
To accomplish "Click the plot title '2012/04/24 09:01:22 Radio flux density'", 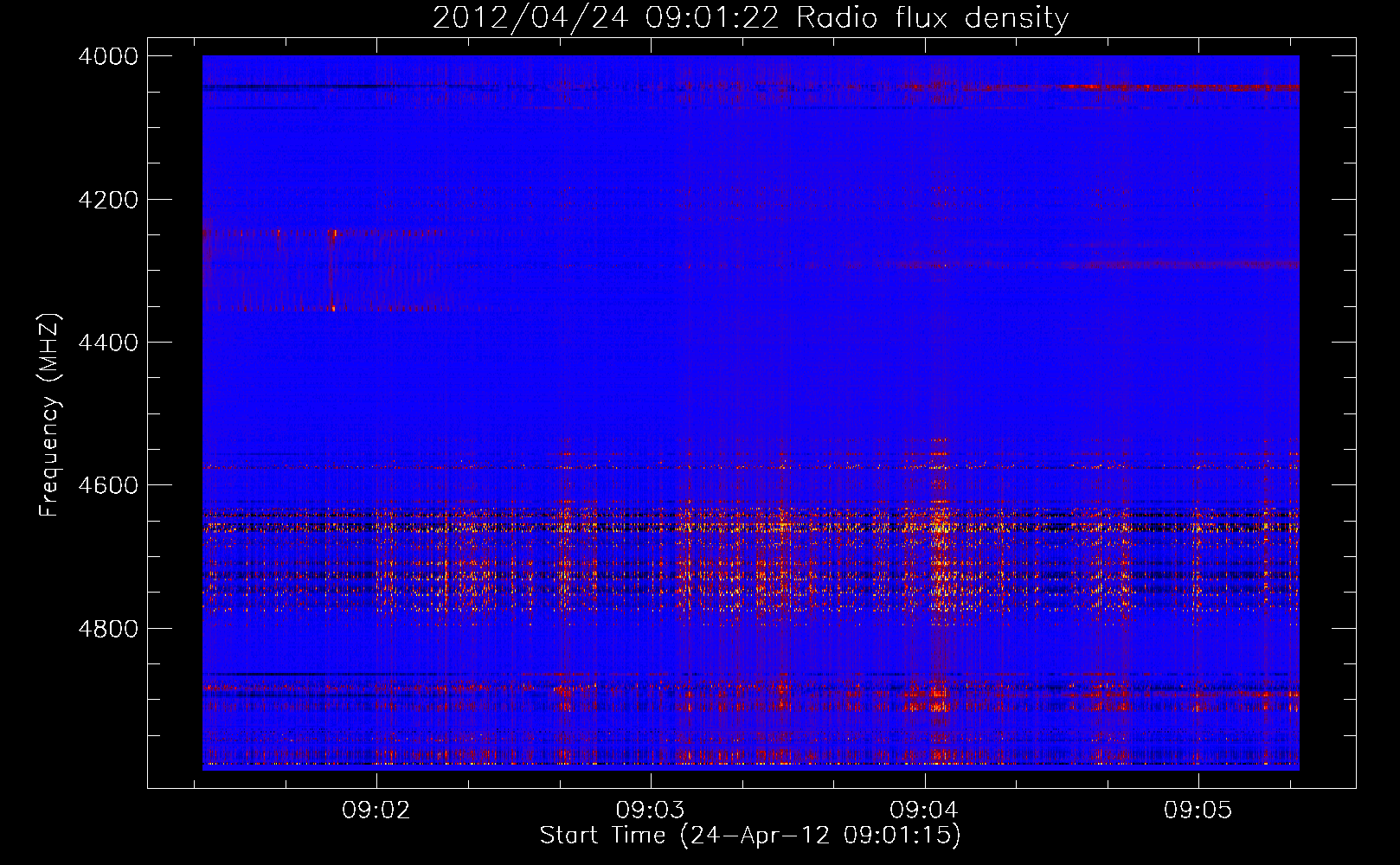I will point(750,18).
